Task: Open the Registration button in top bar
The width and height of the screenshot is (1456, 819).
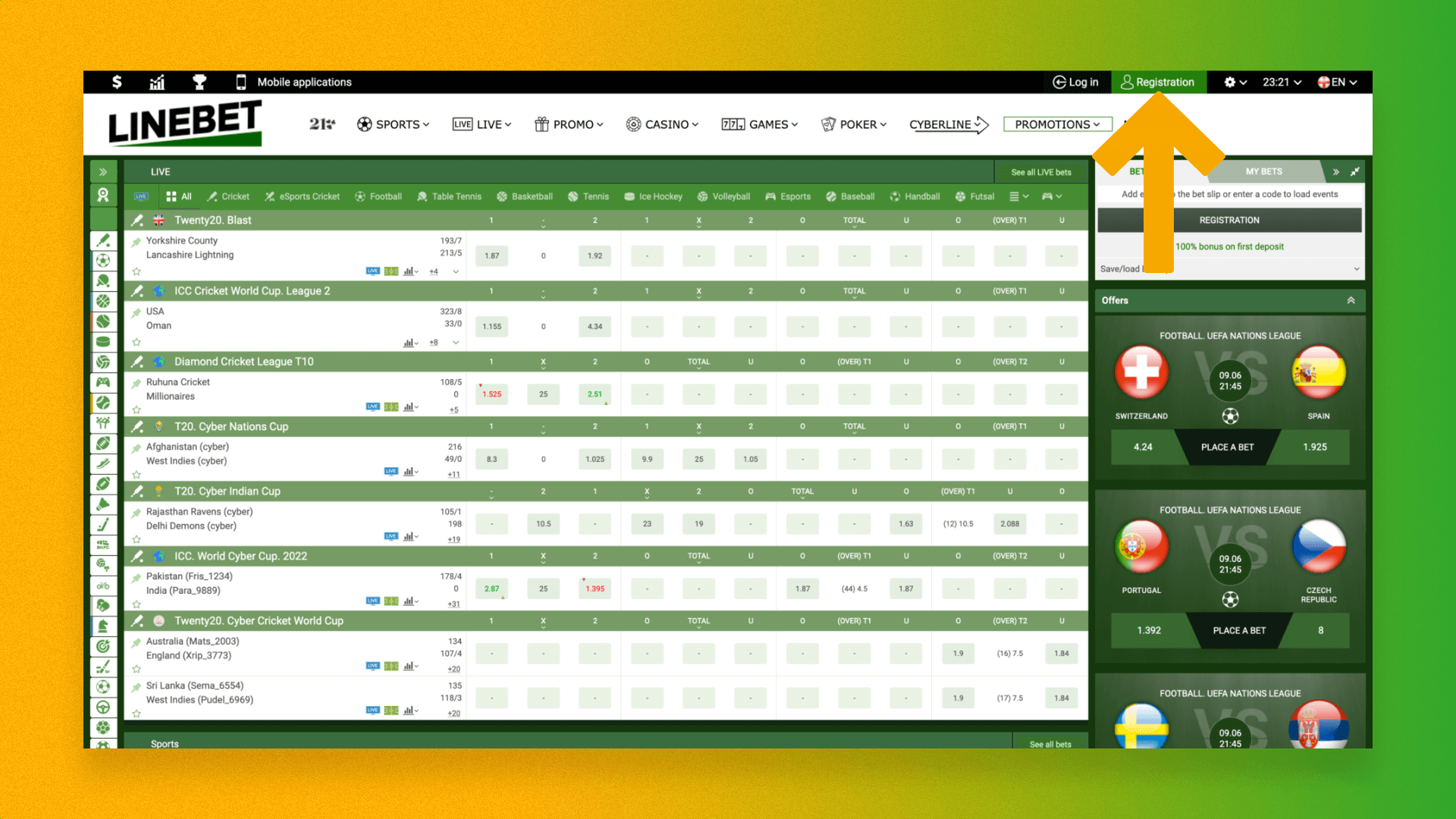Action: coord(1157,82)
